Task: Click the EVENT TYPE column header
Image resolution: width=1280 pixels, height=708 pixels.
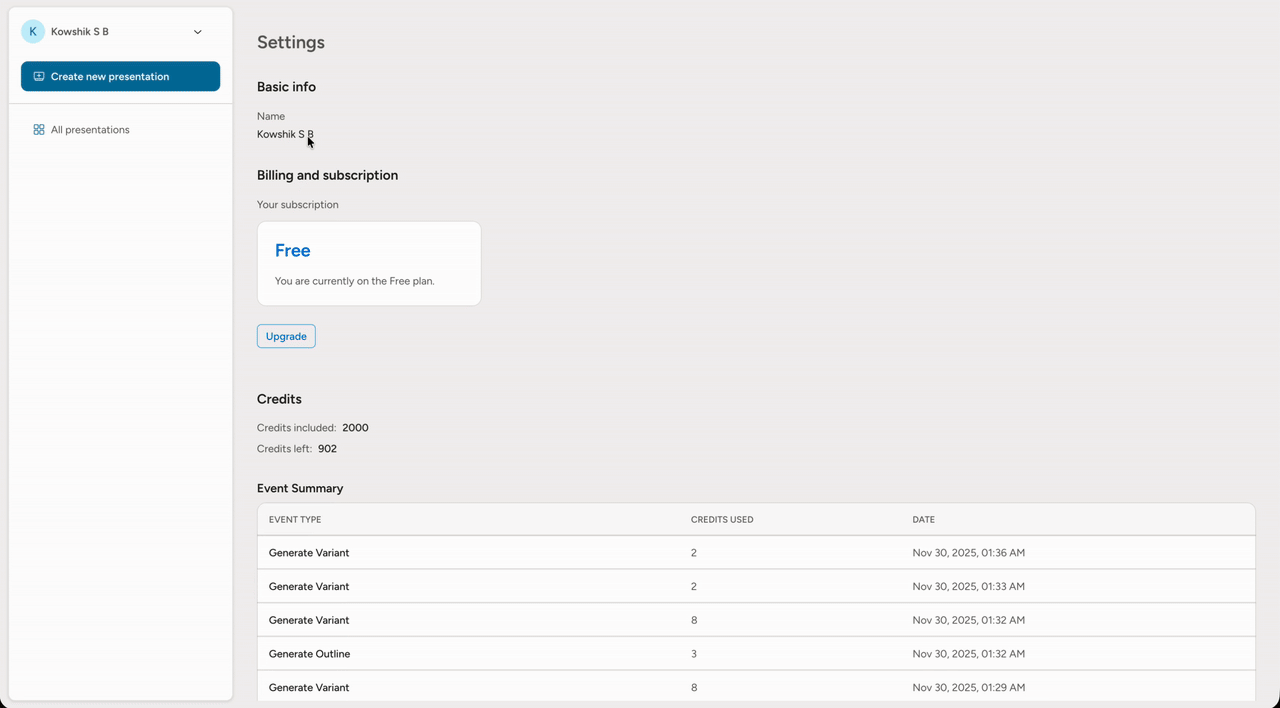Action: pyautogui.click(x=295, y=520)
